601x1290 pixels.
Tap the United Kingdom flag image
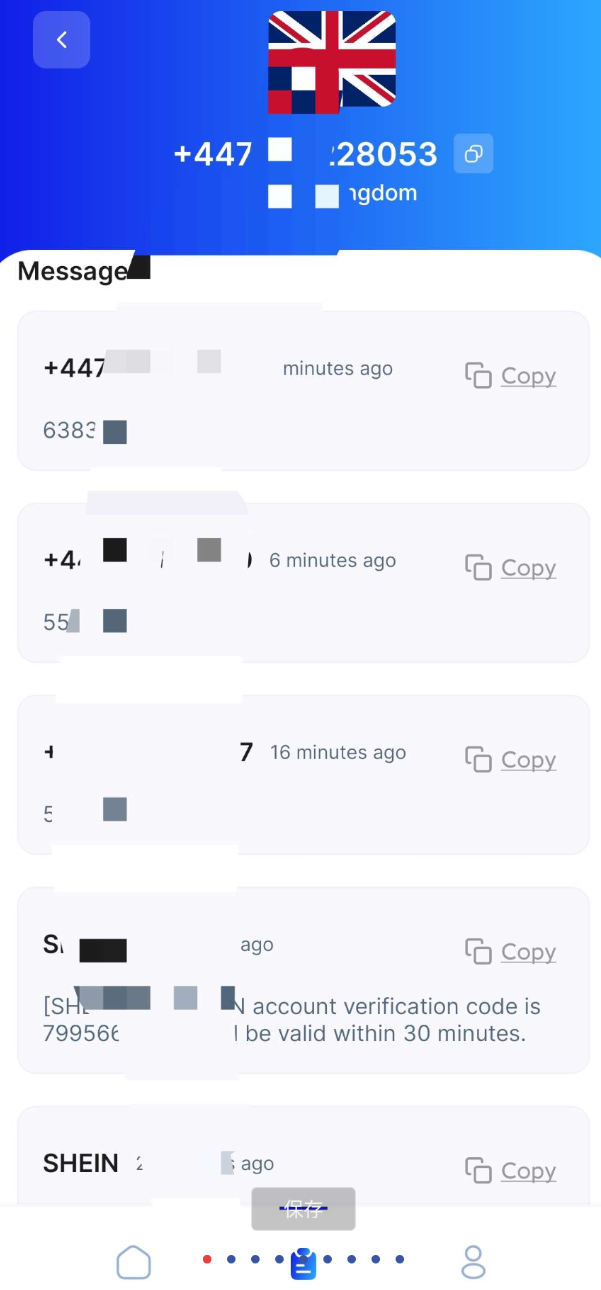(332, 60)
